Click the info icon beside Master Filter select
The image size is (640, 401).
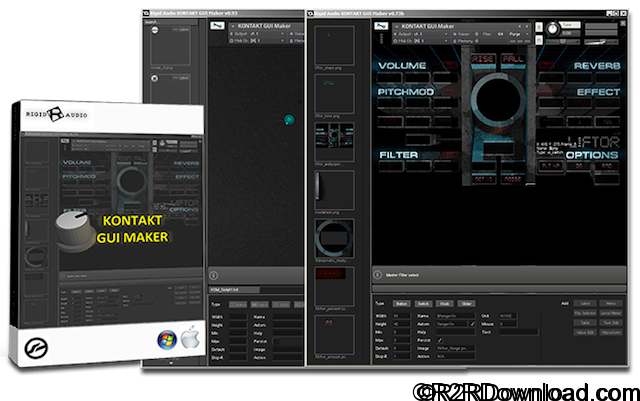point(378,275)
